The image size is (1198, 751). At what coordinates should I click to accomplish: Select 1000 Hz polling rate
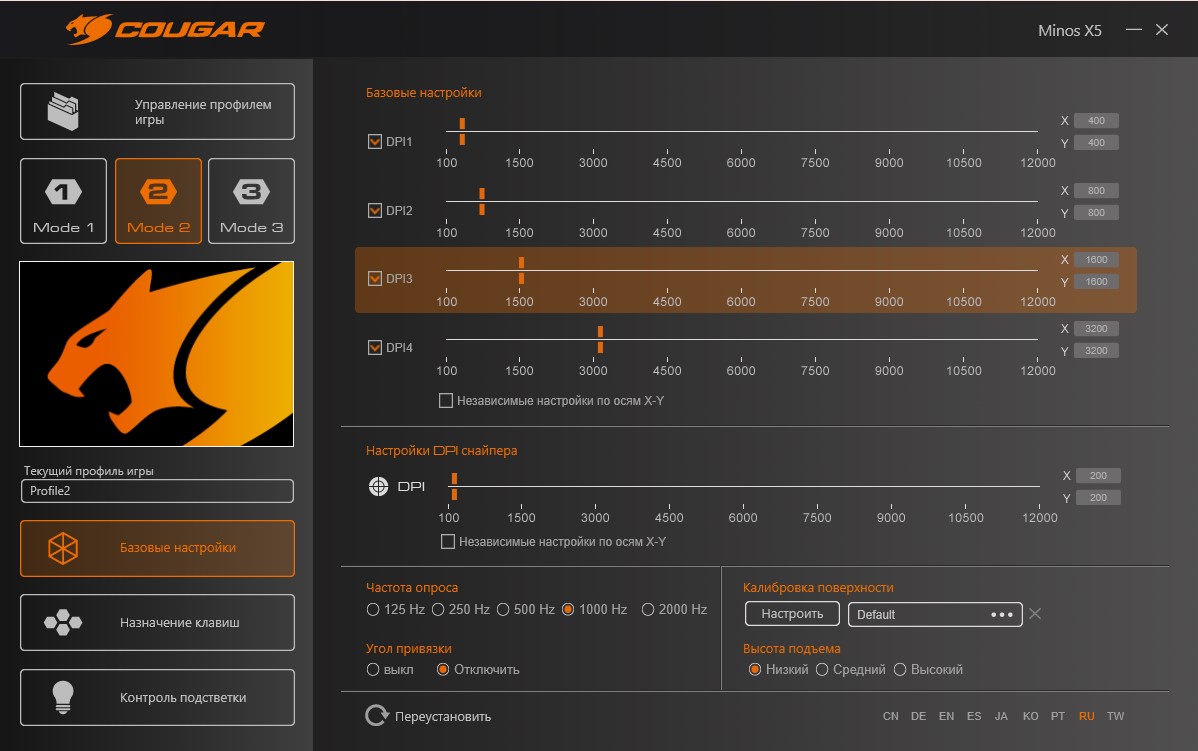568,610
